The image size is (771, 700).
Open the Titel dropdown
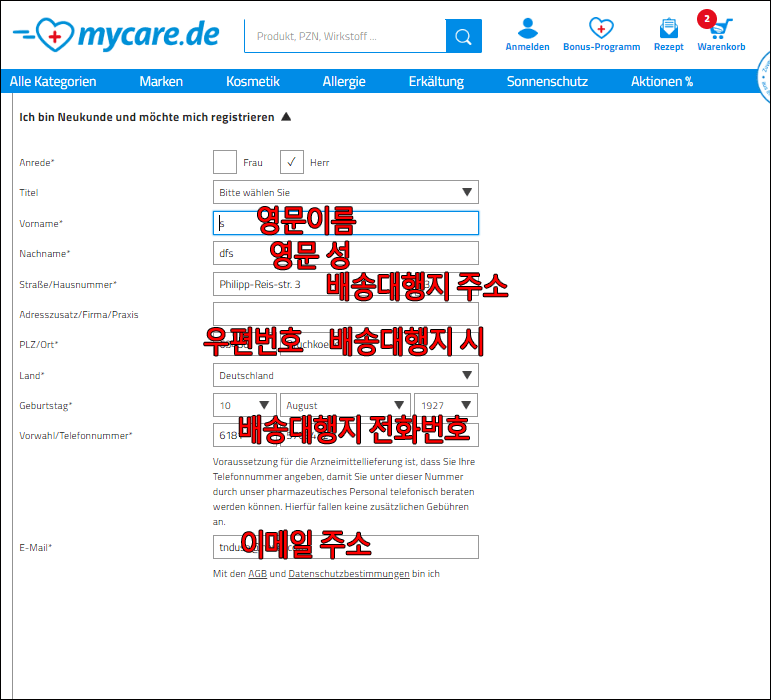[346, 192]
